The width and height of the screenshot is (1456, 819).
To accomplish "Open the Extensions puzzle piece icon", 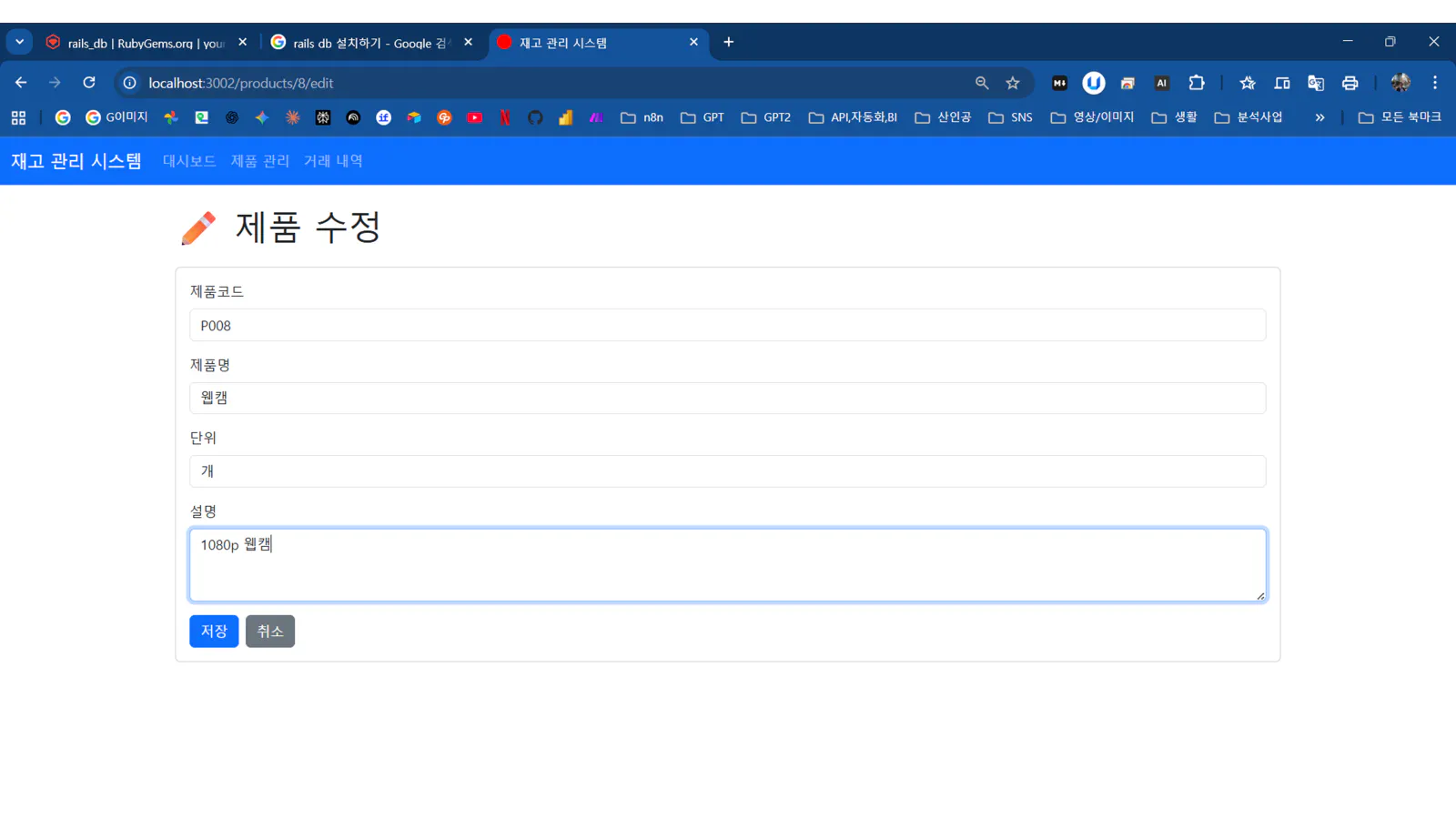I will (1197, 82).
